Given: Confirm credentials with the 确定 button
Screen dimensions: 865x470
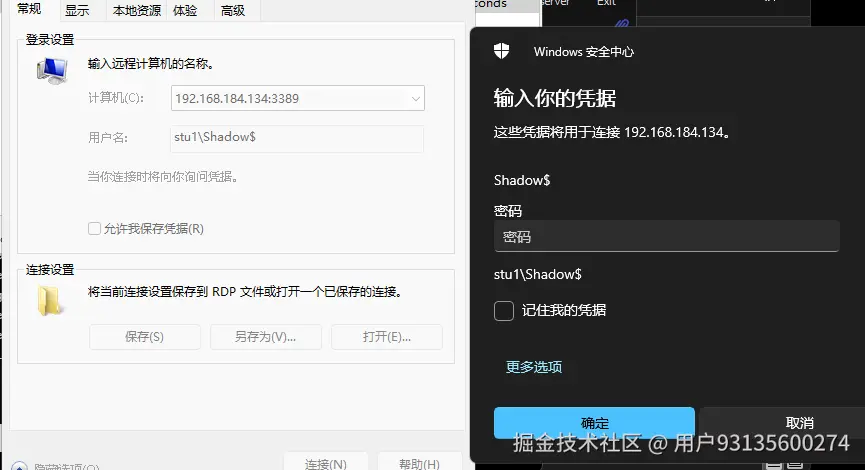Looking at the screenshot, I should pyautogui.click(x=594, y=423).
